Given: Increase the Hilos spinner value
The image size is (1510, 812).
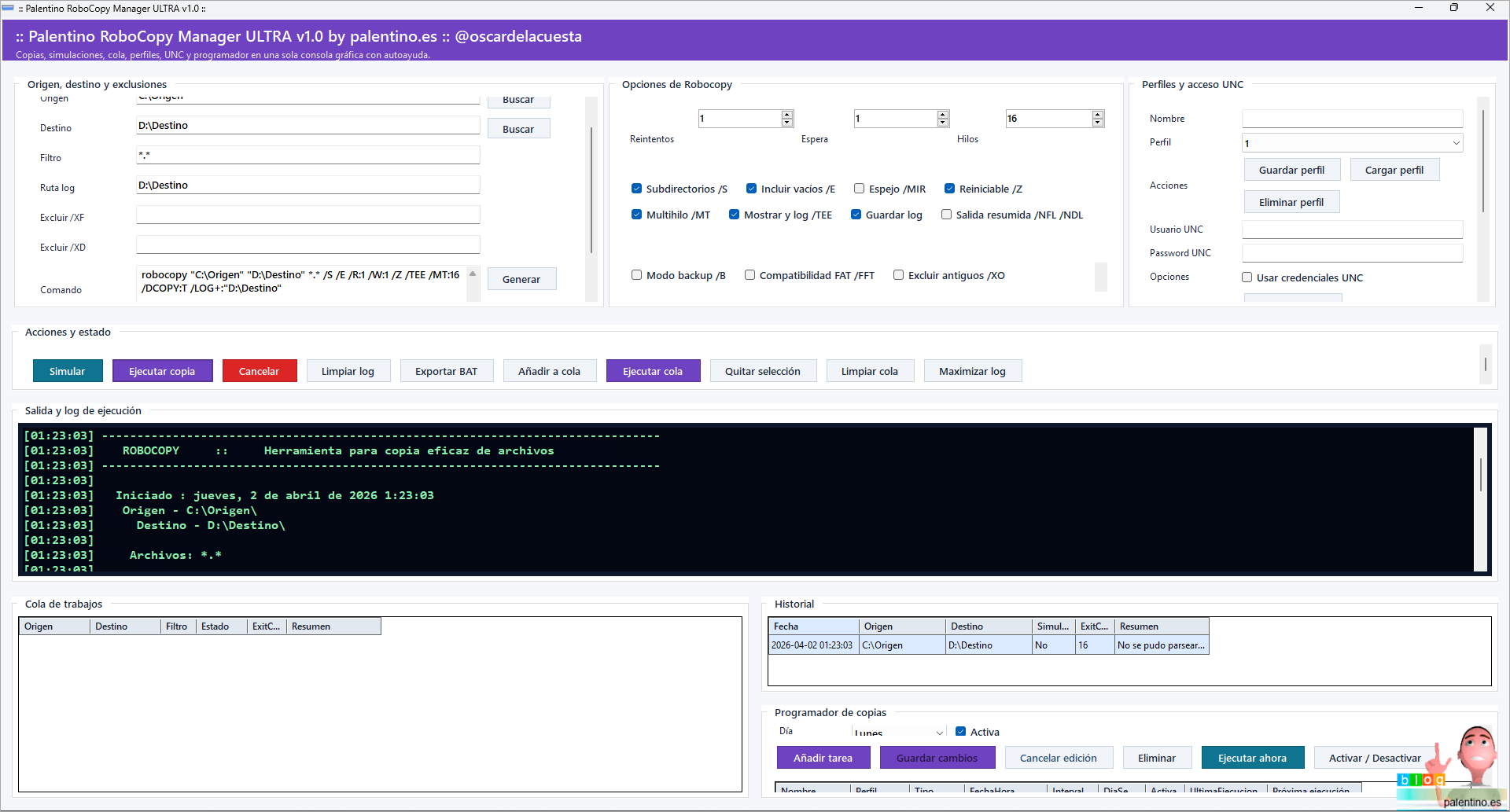Looking at the screenshot, I should tap(1098, 115).
